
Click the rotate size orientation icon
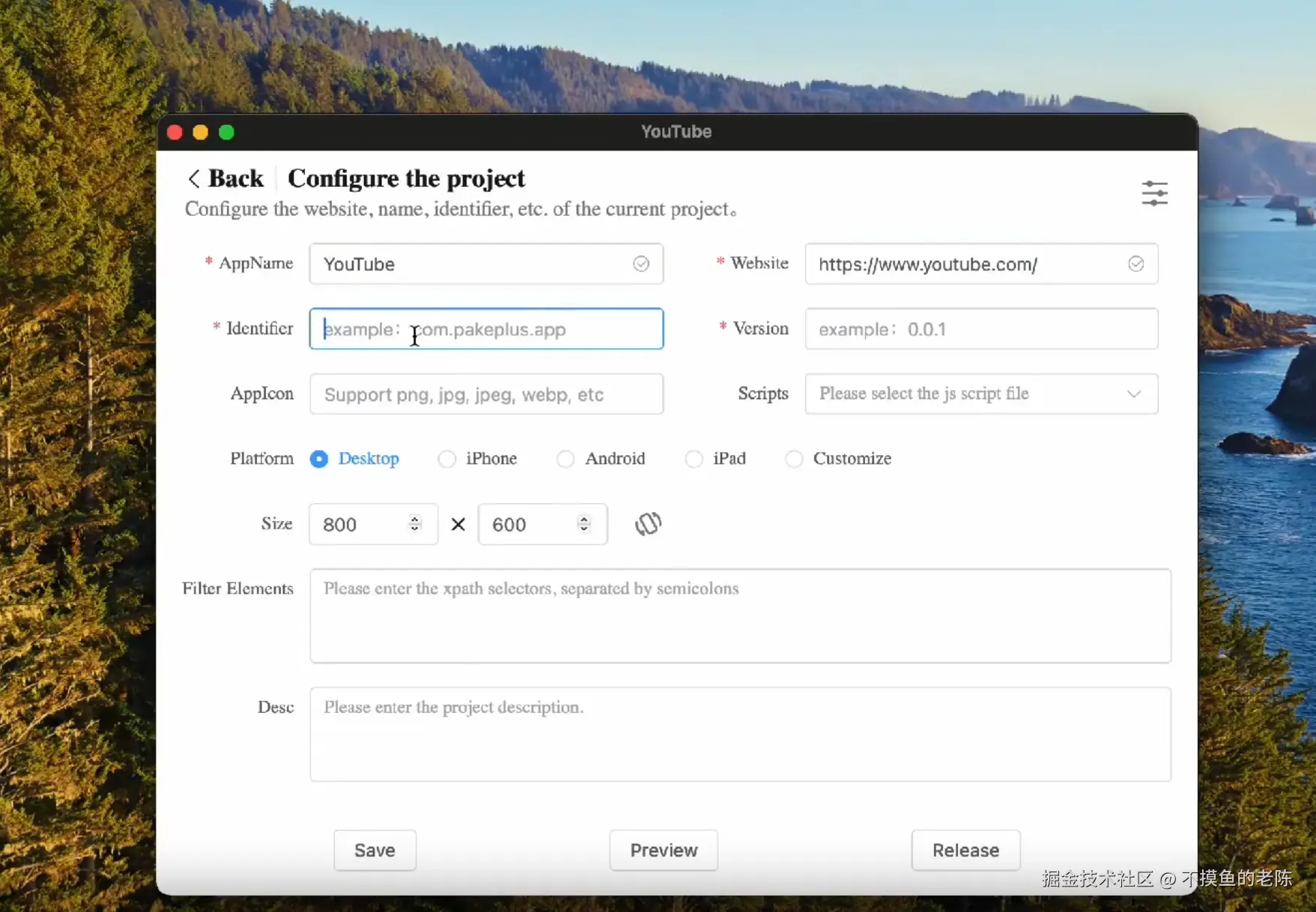click(648, 523)
